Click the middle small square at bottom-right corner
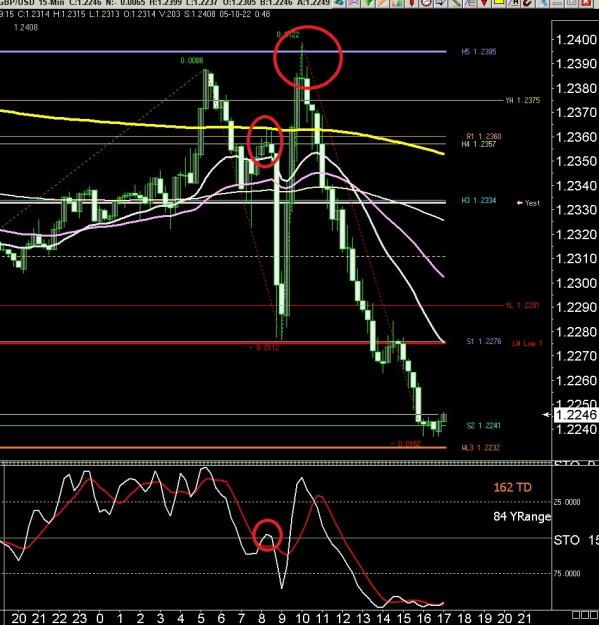599x625 pixels. click(x=584, y=615)
